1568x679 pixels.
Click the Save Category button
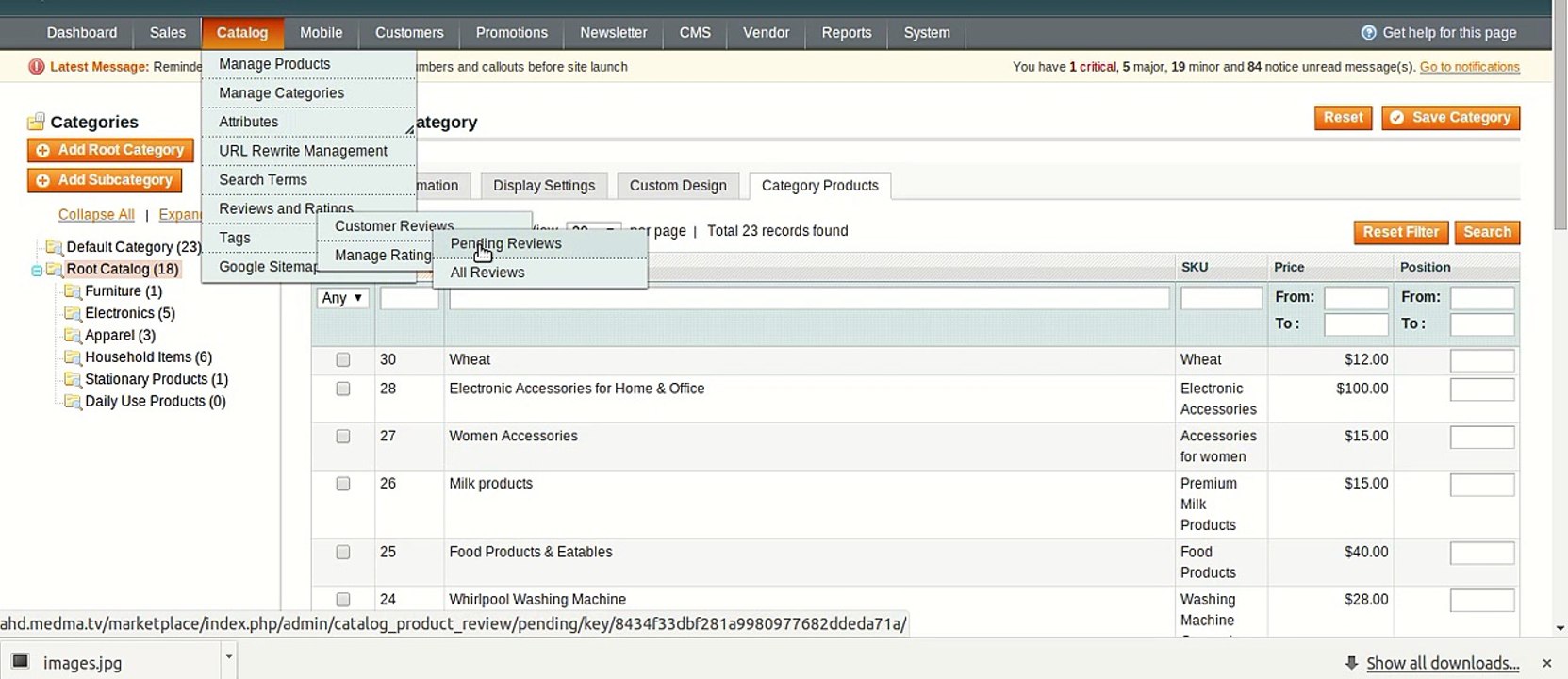click(1451, 118)
